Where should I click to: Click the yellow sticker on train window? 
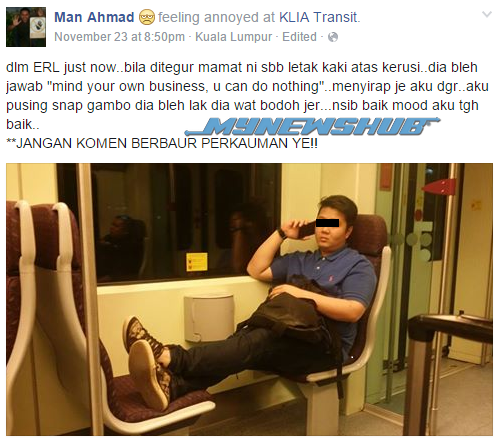click(196, 262)
